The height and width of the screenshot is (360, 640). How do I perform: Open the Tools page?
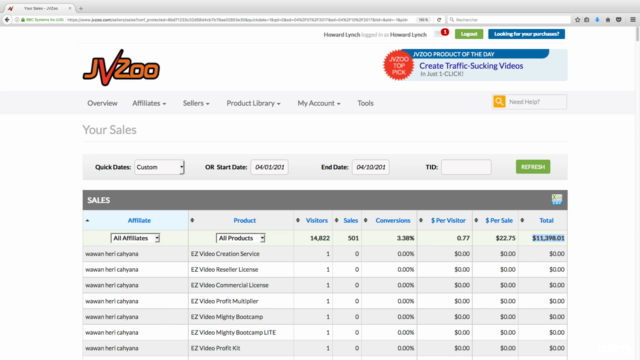[365, 103]
